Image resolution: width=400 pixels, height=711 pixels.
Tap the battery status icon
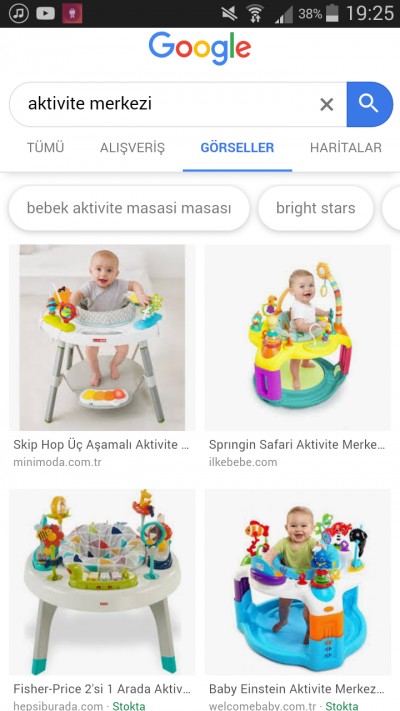tap(332, 13)
